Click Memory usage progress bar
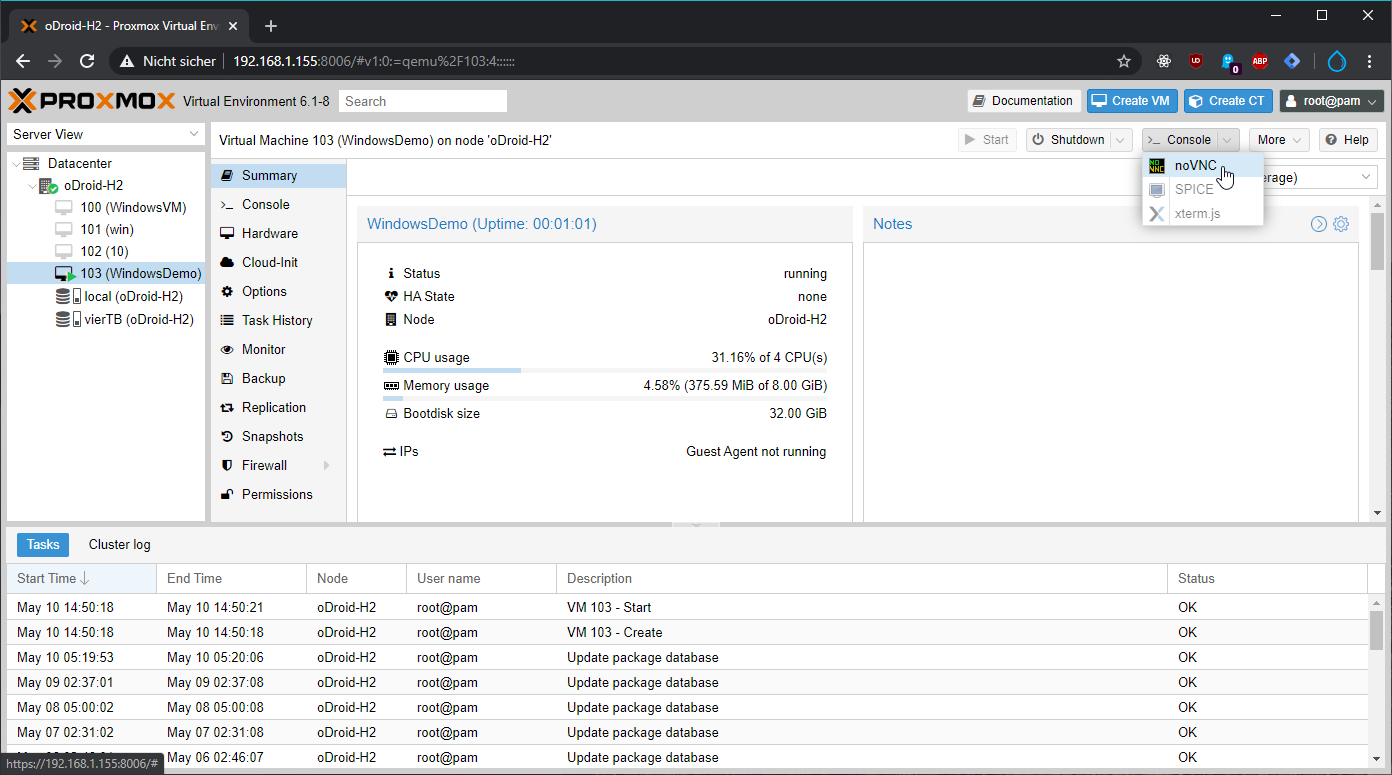This screenshot has height=775, width=1392. pos(606,398)
